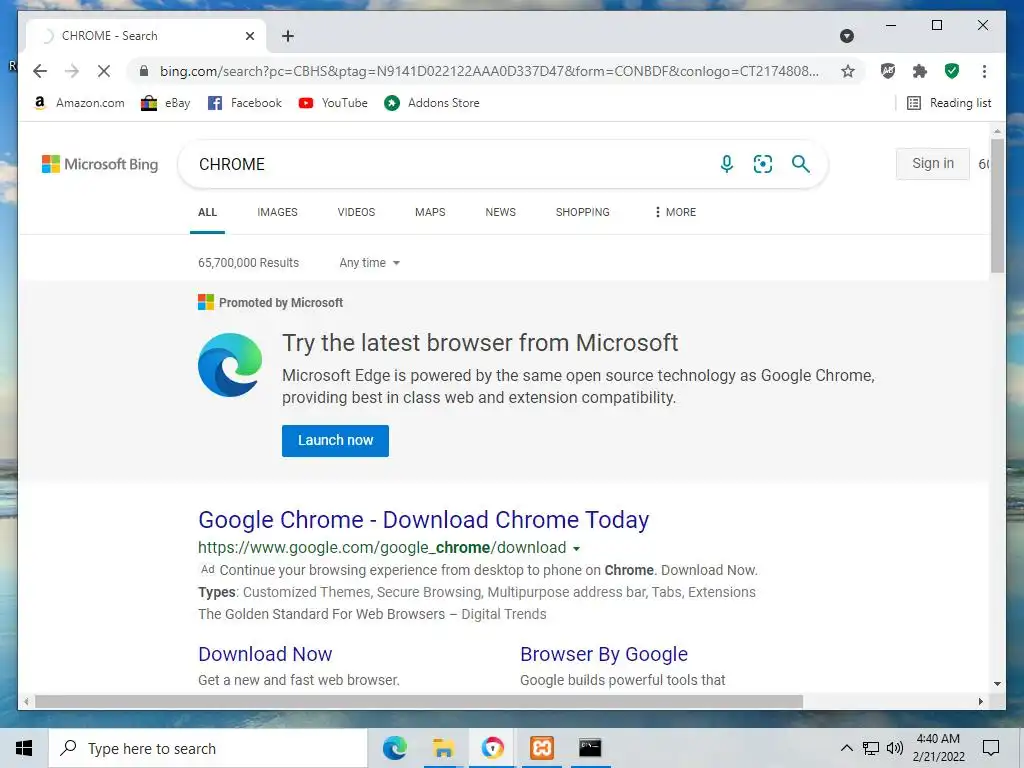
Task: Open the notification center icon
Action: pos(991,748)
